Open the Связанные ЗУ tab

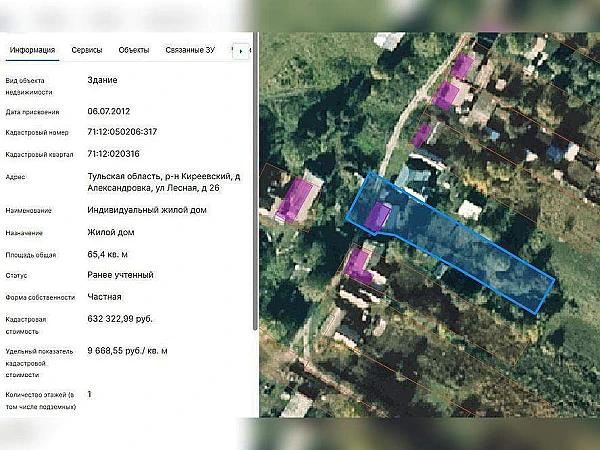pos(192,49)
